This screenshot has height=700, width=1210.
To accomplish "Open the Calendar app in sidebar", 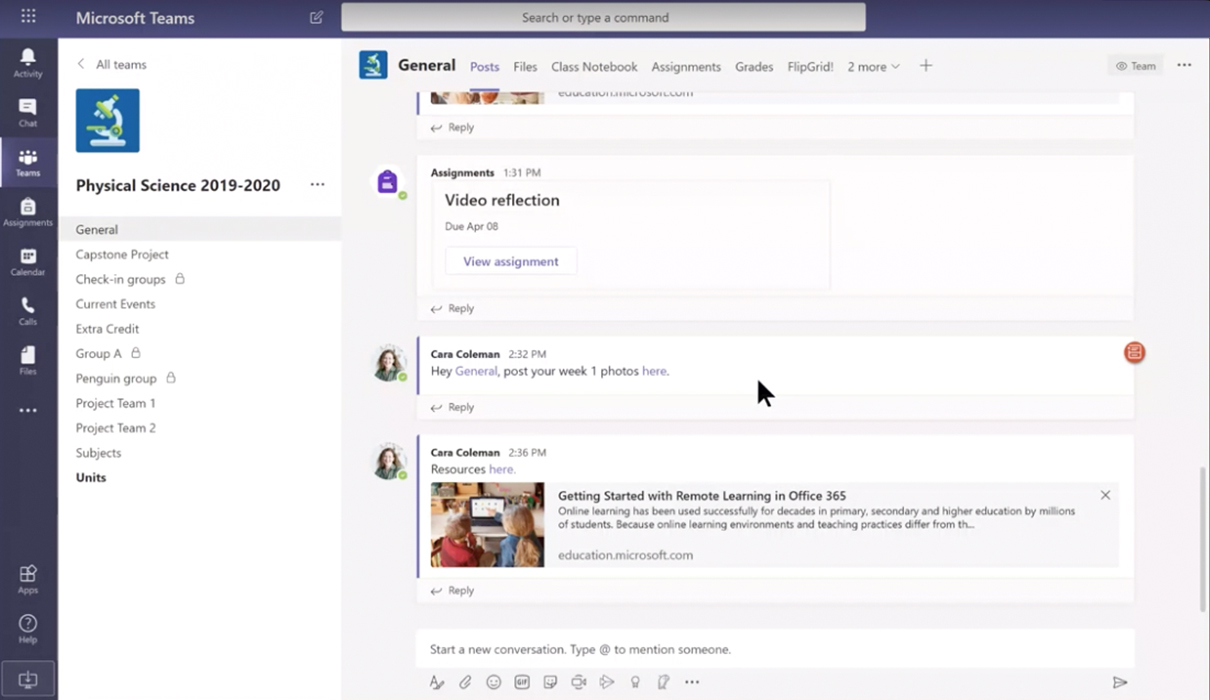I will (x=28, y=262).
